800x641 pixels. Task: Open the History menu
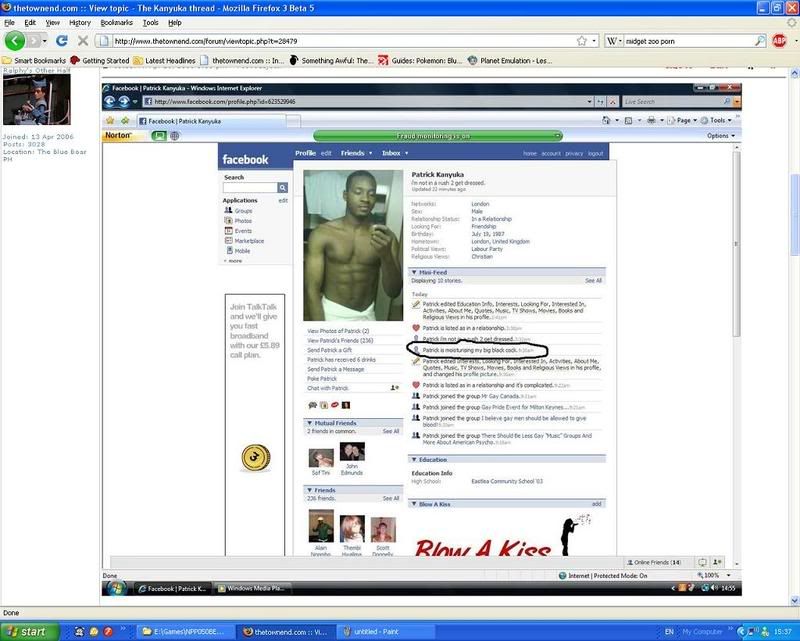[x=80, y=23]
